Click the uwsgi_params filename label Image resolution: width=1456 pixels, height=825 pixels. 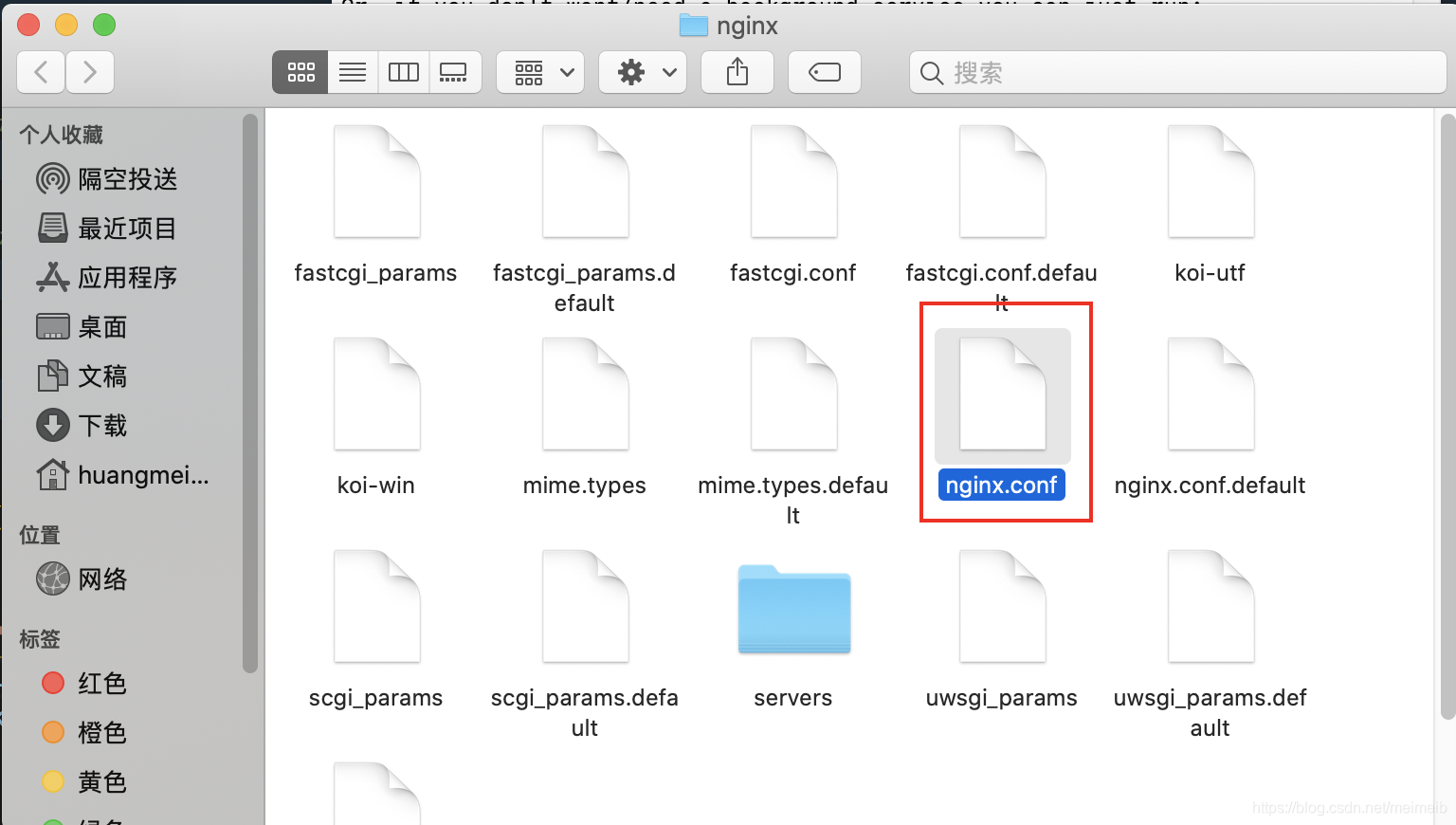click(1001, 698)
